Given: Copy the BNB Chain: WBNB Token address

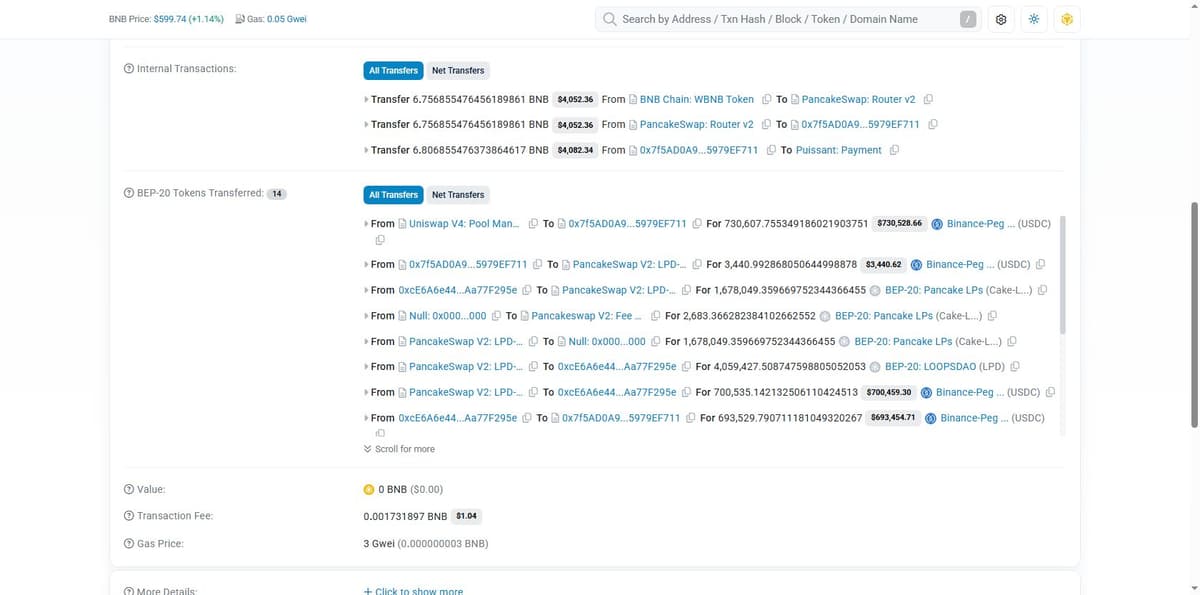Looking at the screenshot, I should pos(766,99).
